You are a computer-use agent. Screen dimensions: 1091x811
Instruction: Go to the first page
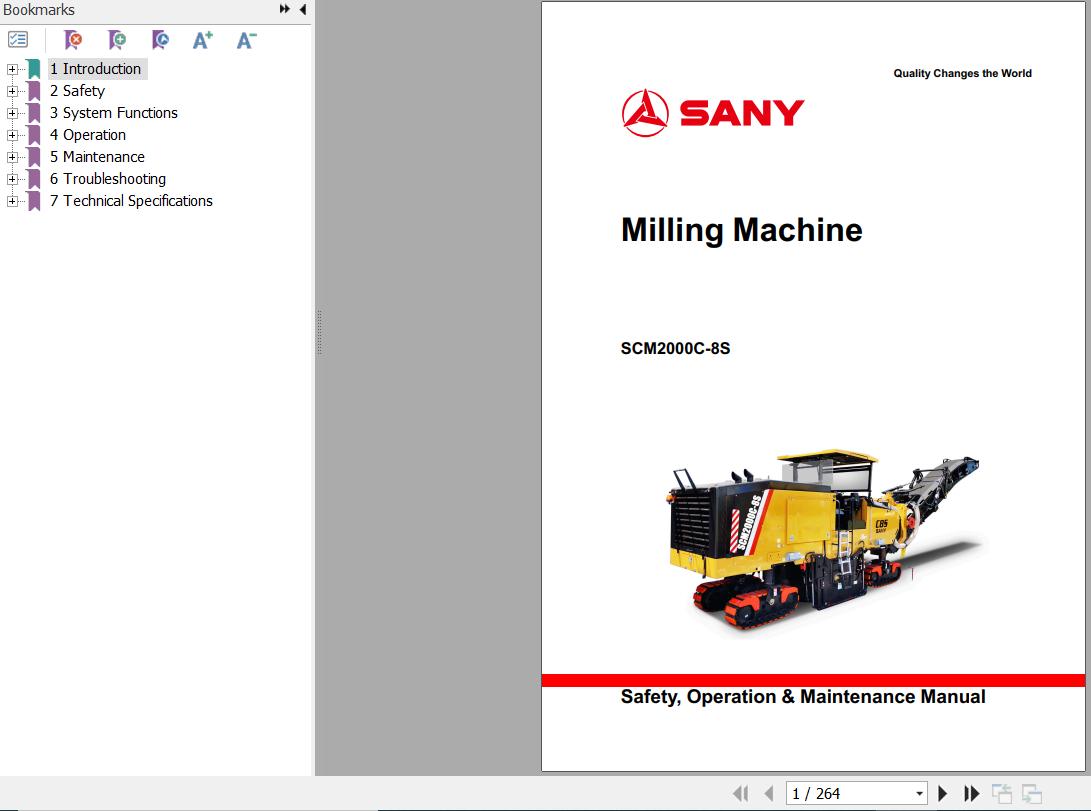740,794
